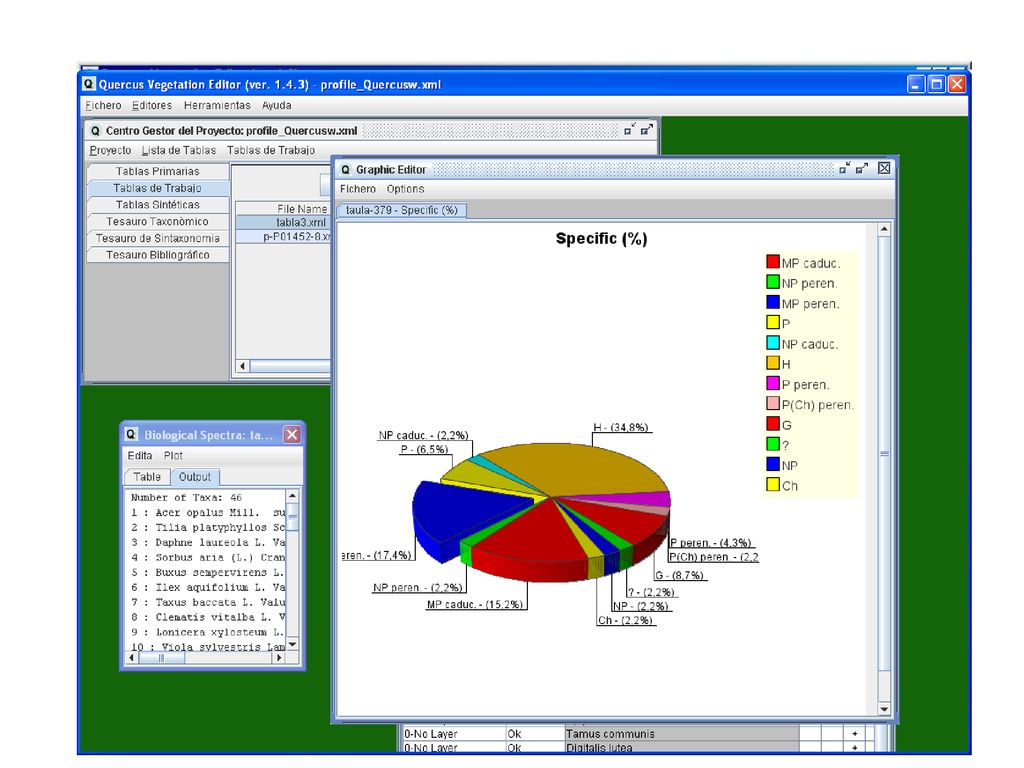Click P peren. magenta legend swatch
Image resolution: width=1024 pixels, height=768 pixels.
click(x=773, y=383)
